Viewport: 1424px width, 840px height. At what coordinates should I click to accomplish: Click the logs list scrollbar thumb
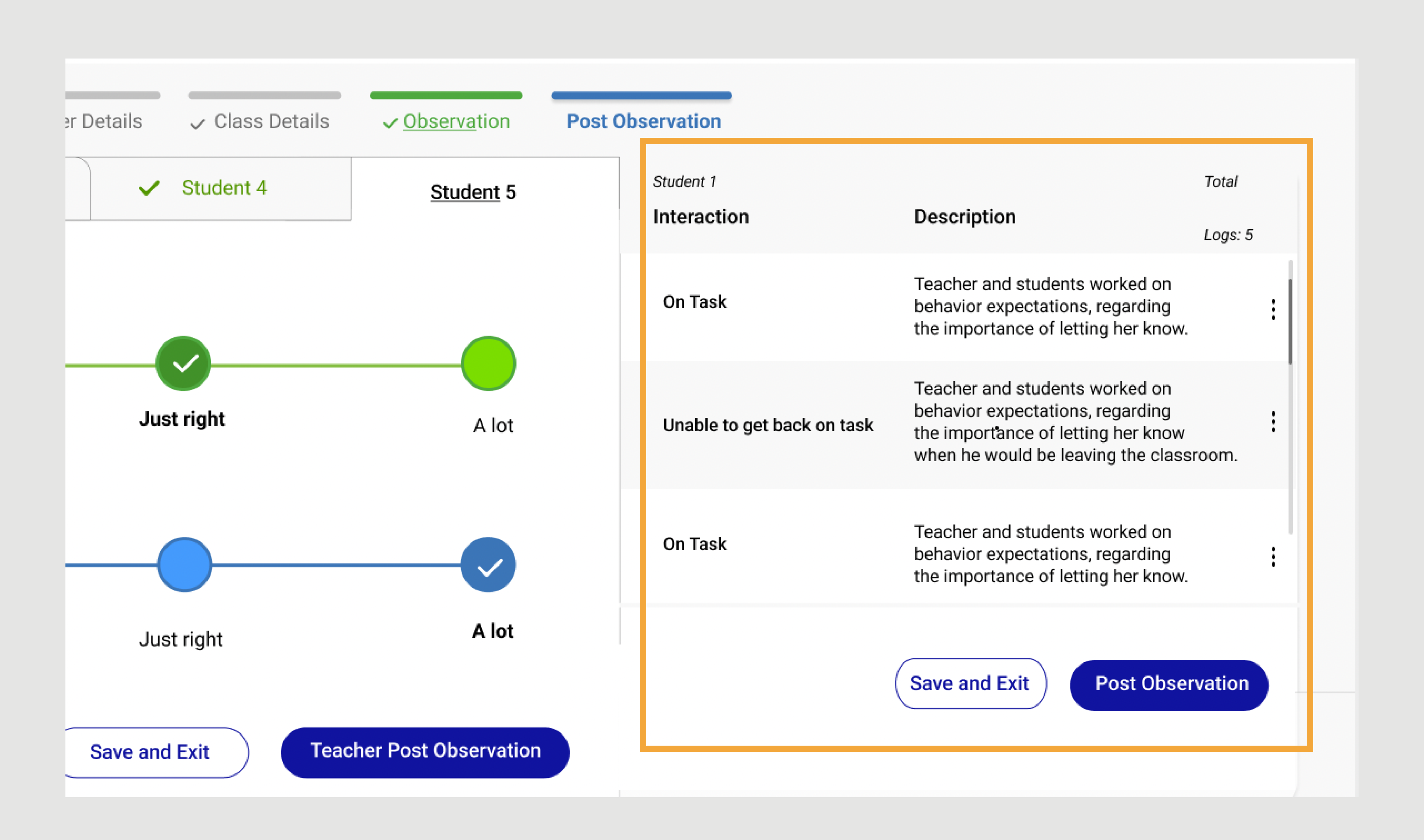pos(1290,322)
